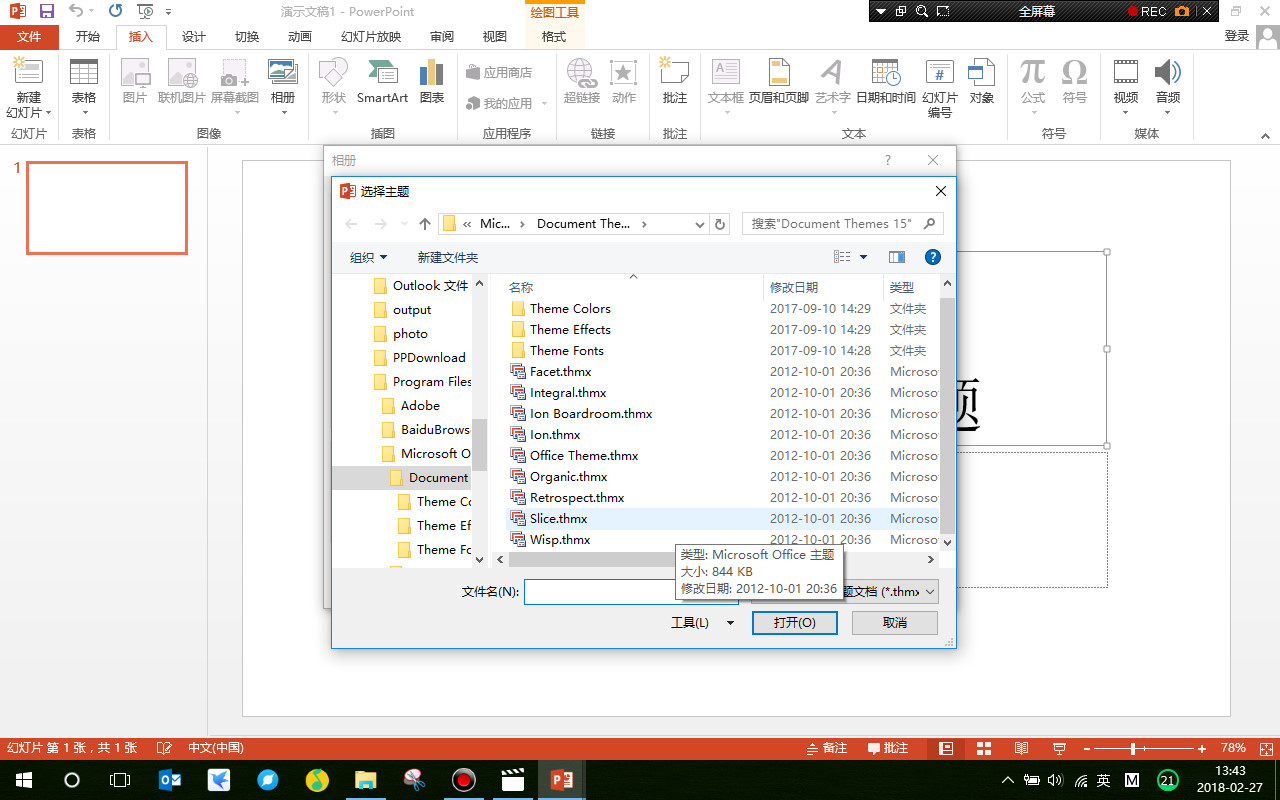The height and width of the screenshot is (800, 1280).
Task: Click the 打开(O) button
Action: [x=794, y=622]
